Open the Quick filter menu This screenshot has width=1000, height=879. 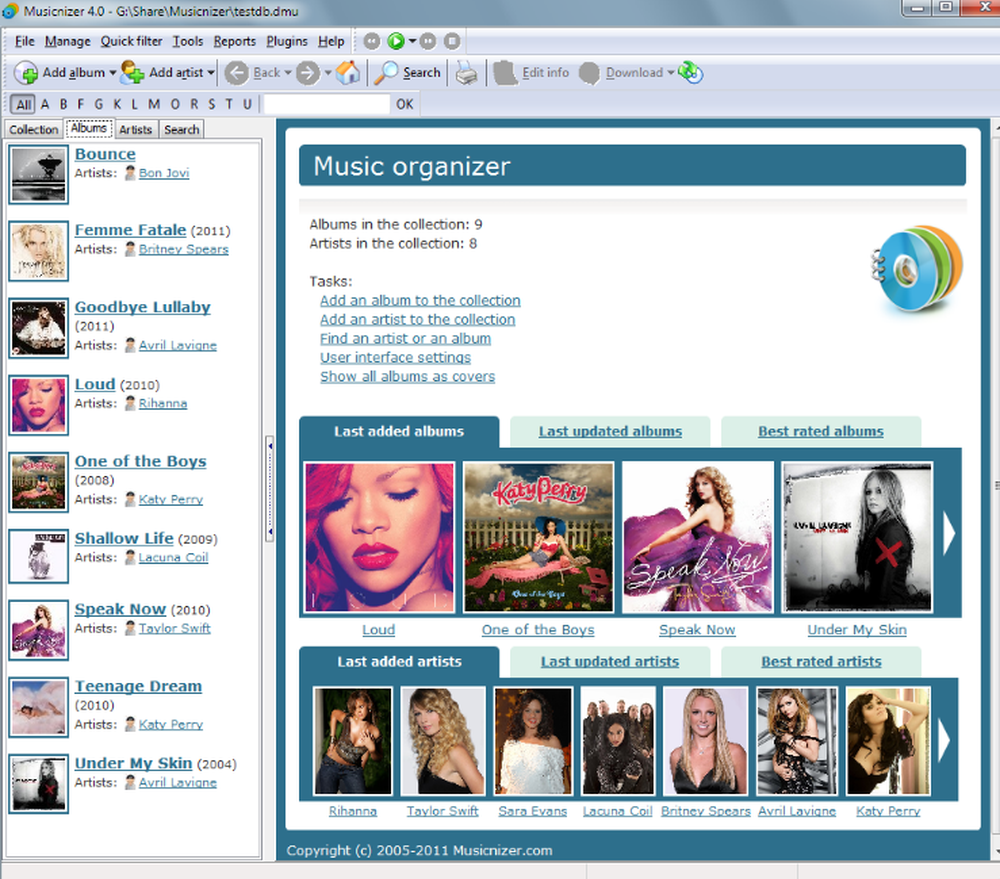coord(131,41)
